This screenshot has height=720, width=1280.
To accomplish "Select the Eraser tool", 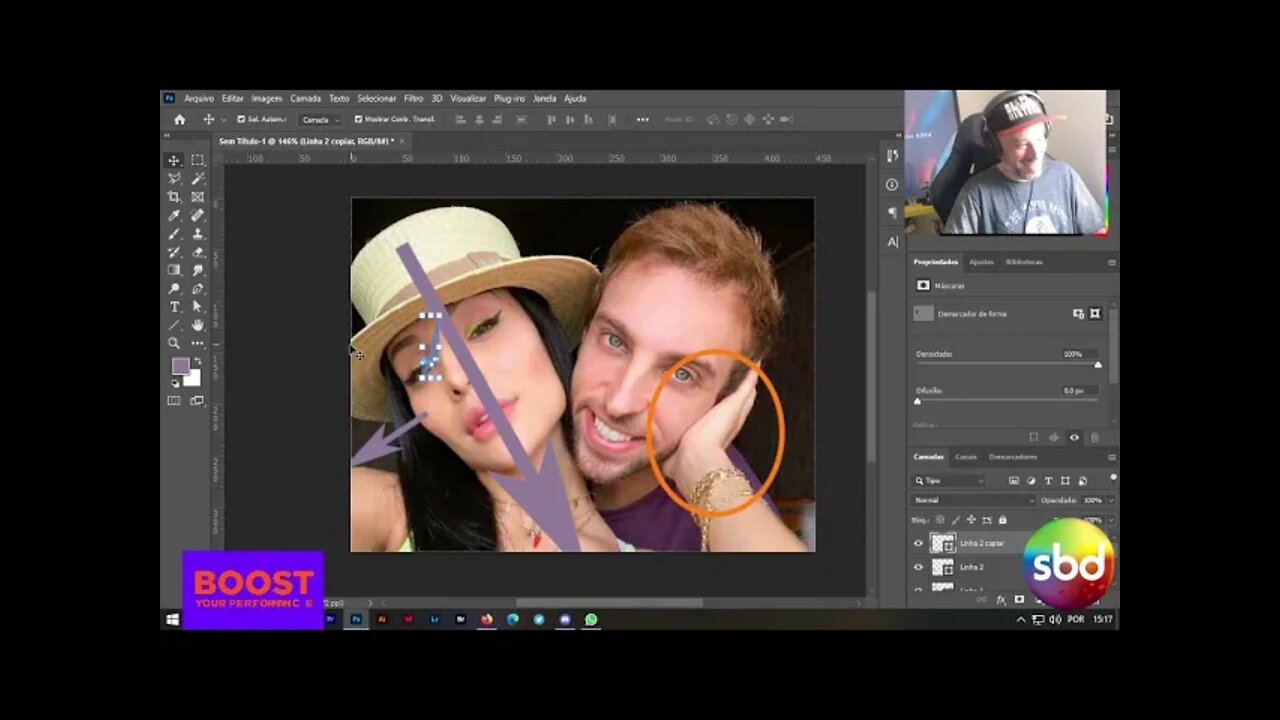I will (198, 252).
